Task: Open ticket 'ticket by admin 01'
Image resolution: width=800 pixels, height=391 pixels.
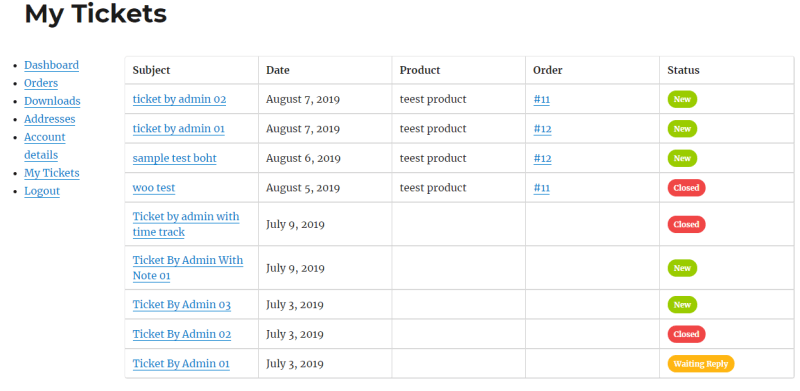Action: (x=179, y=129)
